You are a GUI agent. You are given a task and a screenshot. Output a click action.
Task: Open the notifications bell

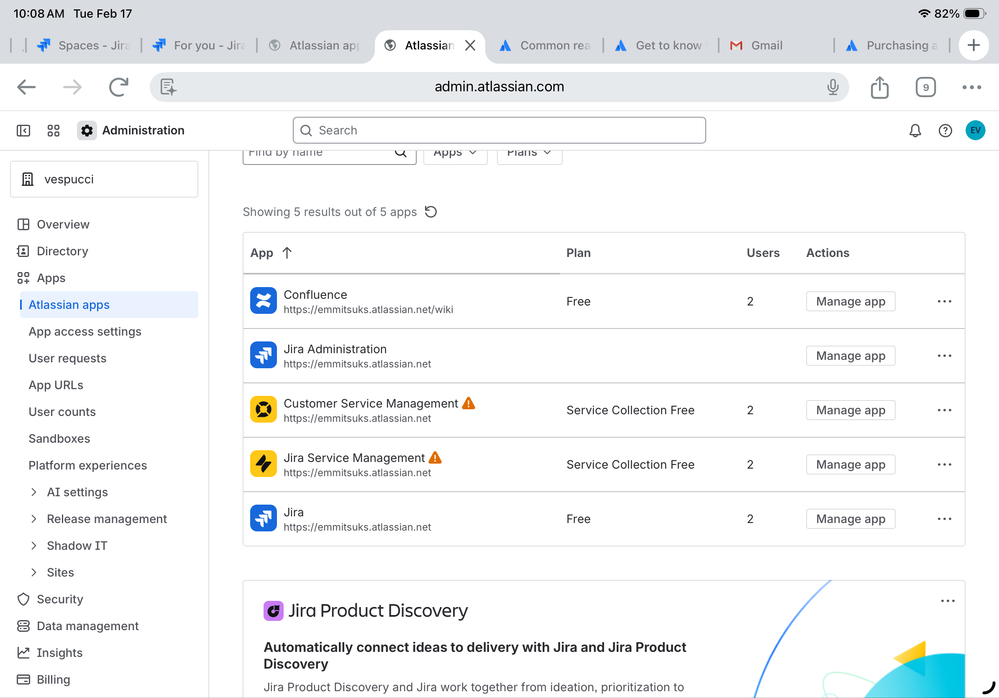[915, 131]
